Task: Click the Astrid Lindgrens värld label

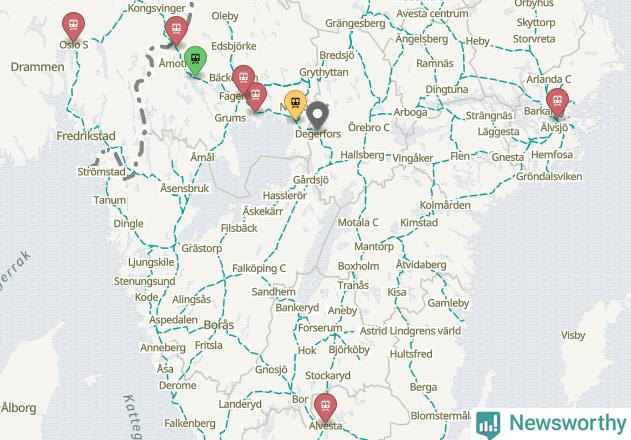Action: pos(410,331)
